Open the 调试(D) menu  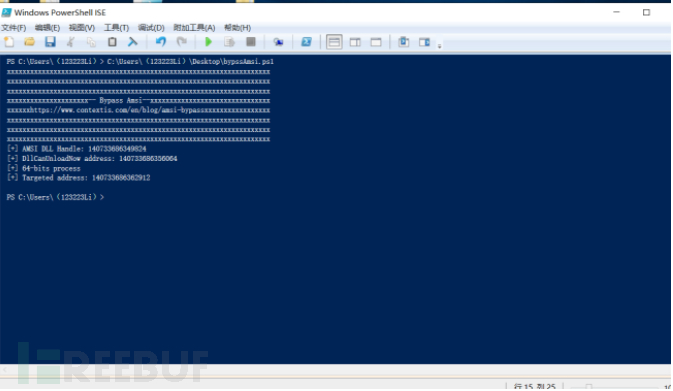(x=151, y=28)
